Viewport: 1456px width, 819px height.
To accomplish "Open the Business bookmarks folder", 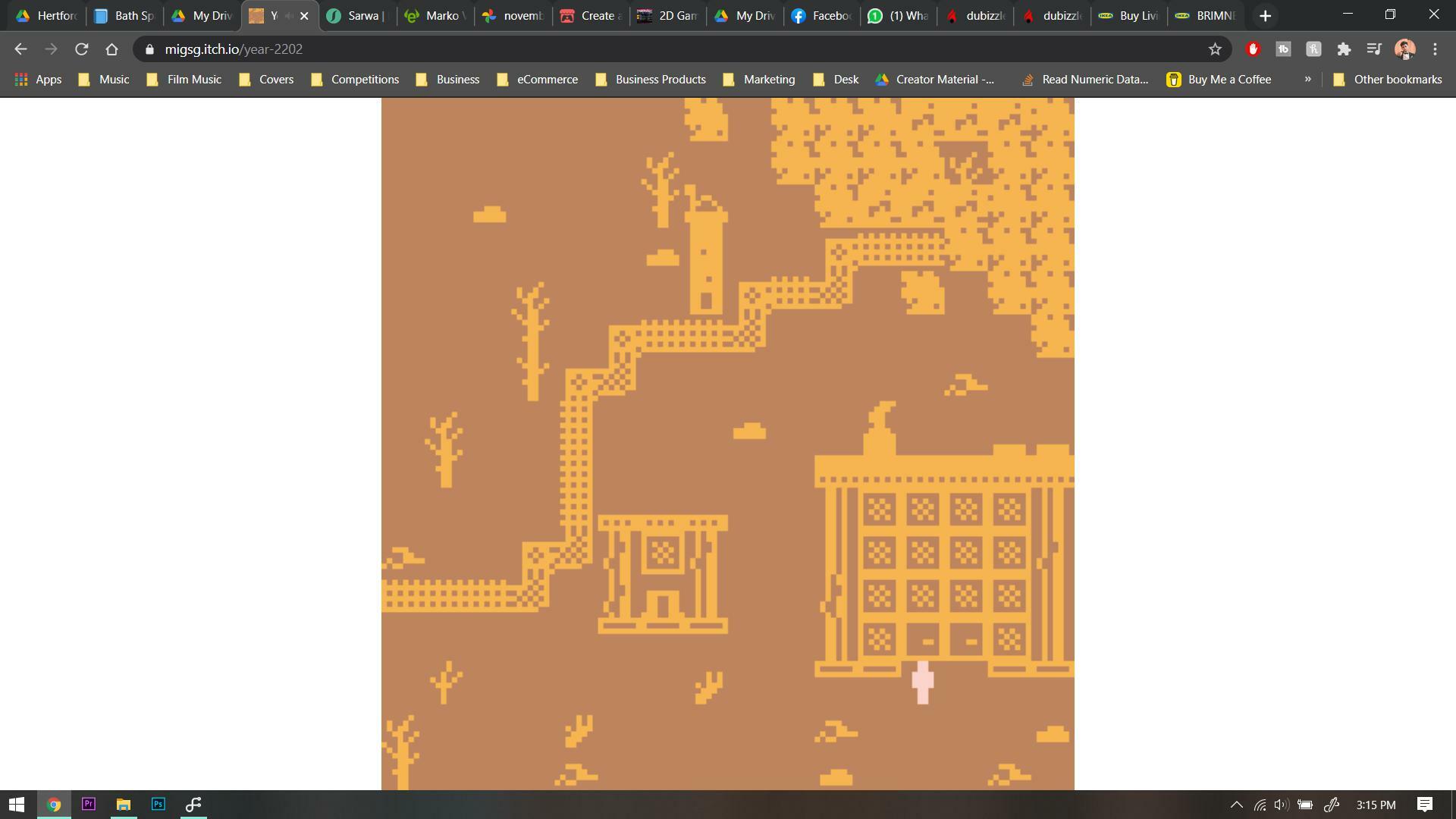I will coord(447,80).
